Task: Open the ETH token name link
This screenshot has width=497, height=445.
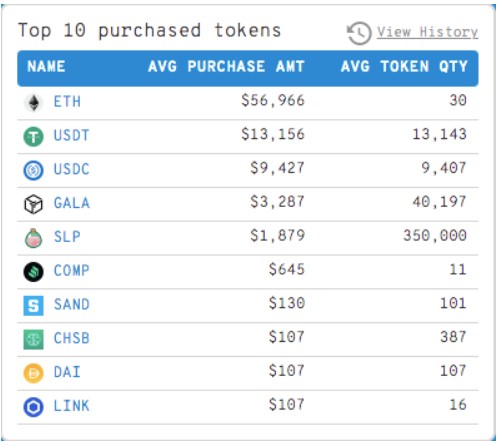Action: (67, 102)
